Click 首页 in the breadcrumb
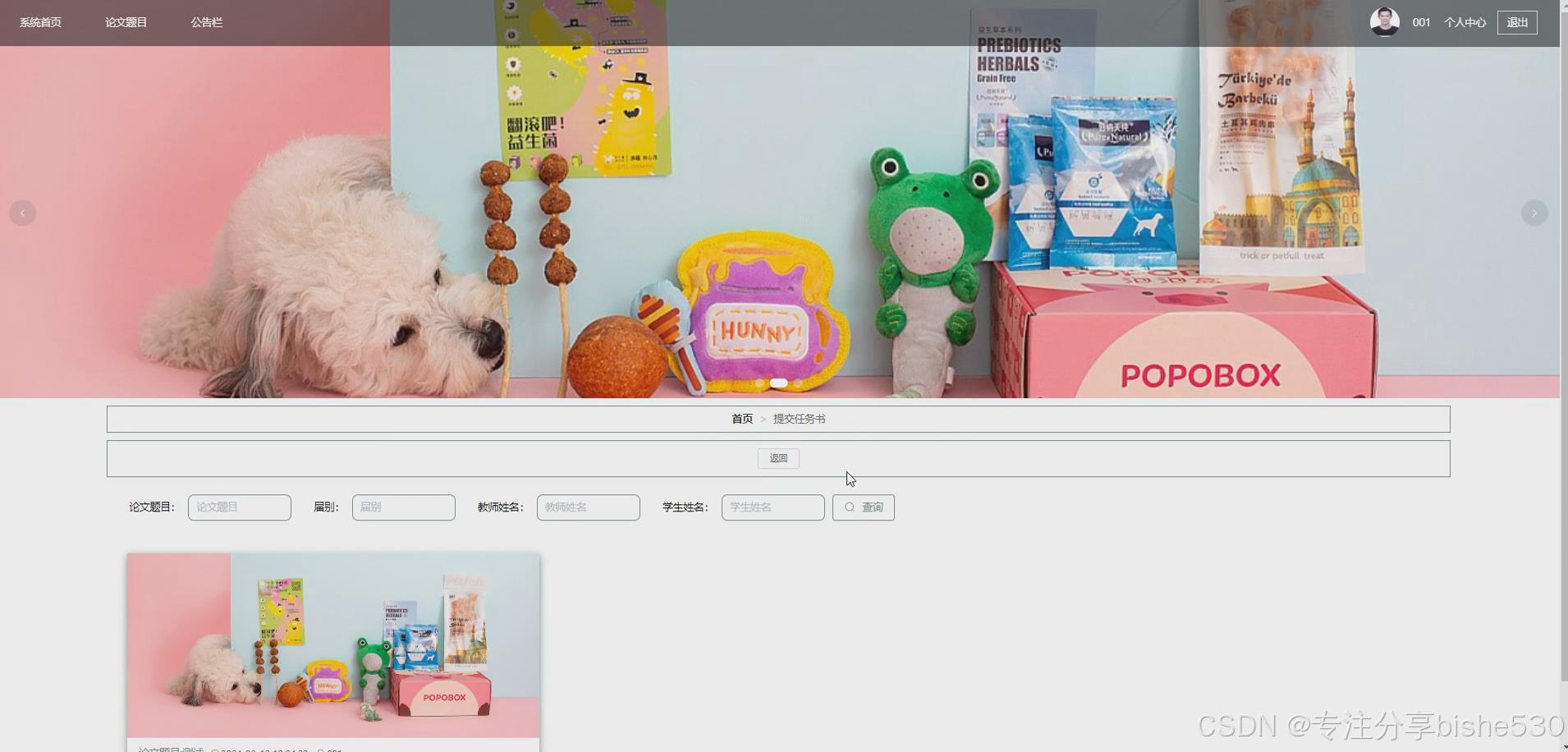The height and width of the screenshot is (752, 1568). 742,419
